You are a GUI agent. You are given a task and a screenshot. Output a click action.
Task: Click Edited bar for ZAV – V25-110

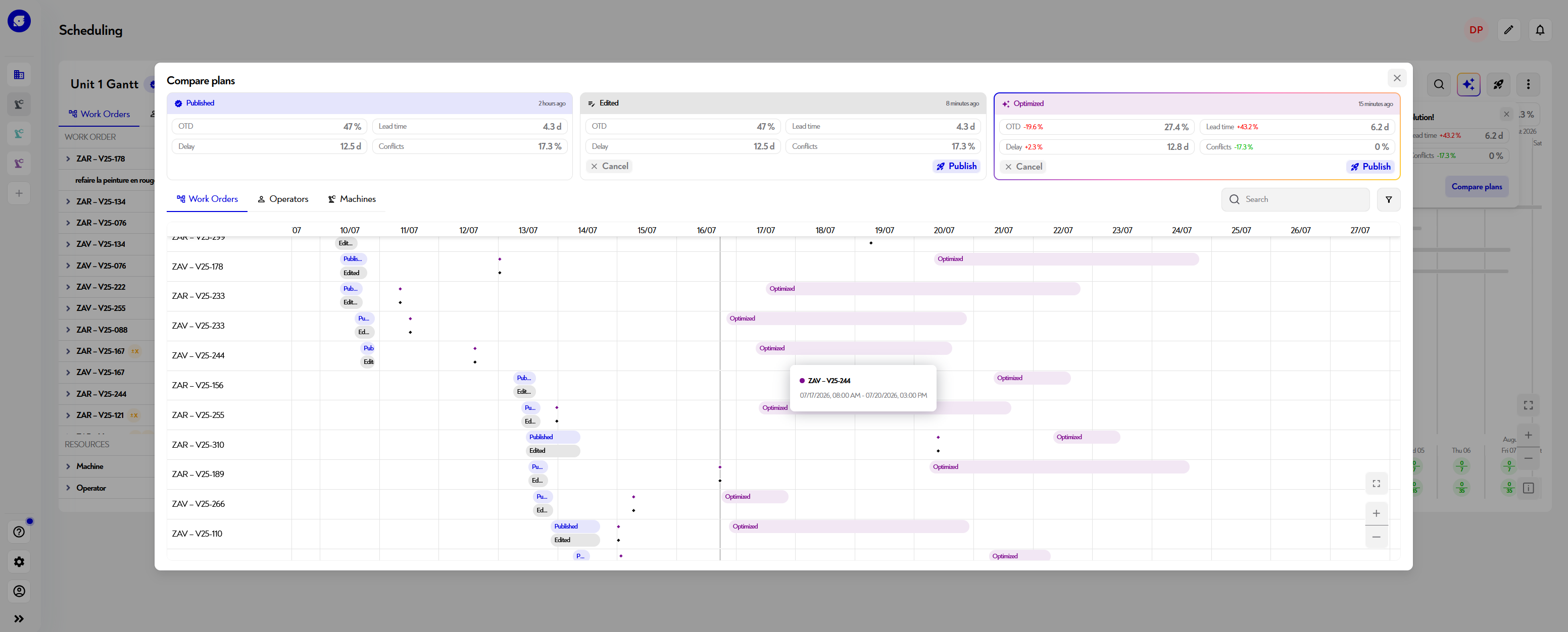[x=575, y=540]
